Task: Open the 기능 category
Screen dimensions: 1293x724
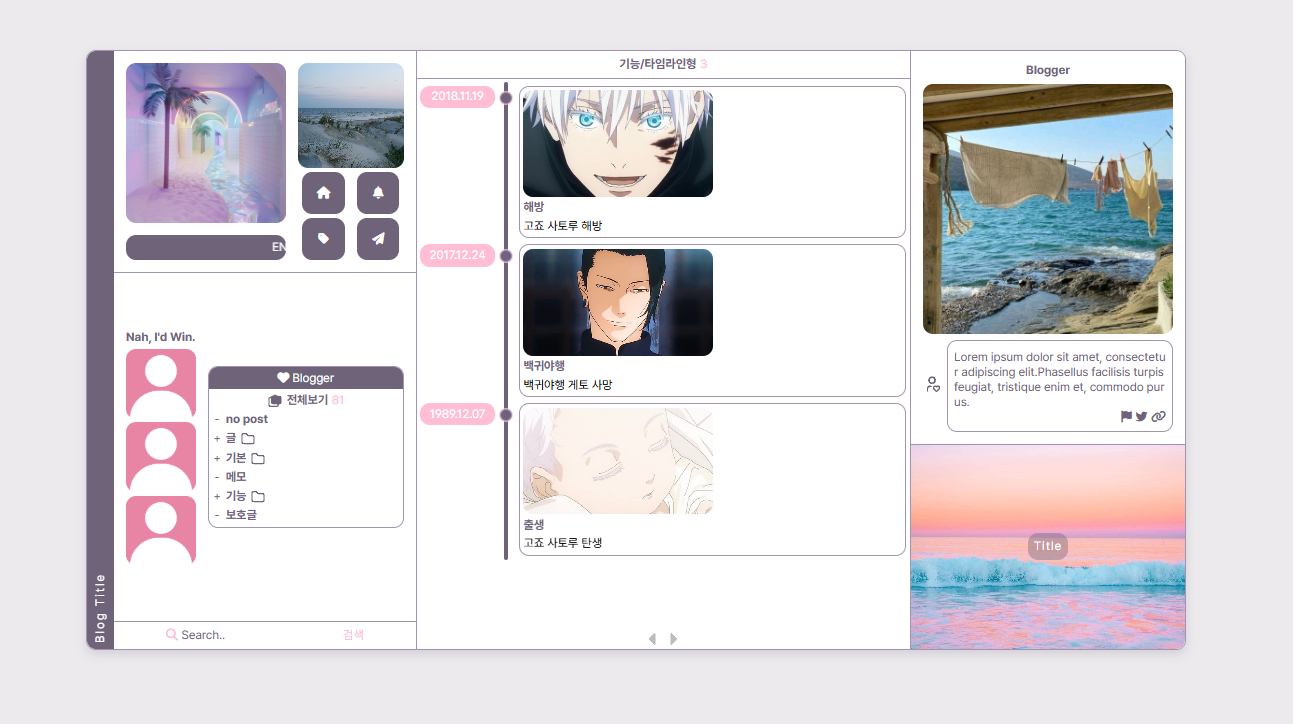Action: point(236,496)
